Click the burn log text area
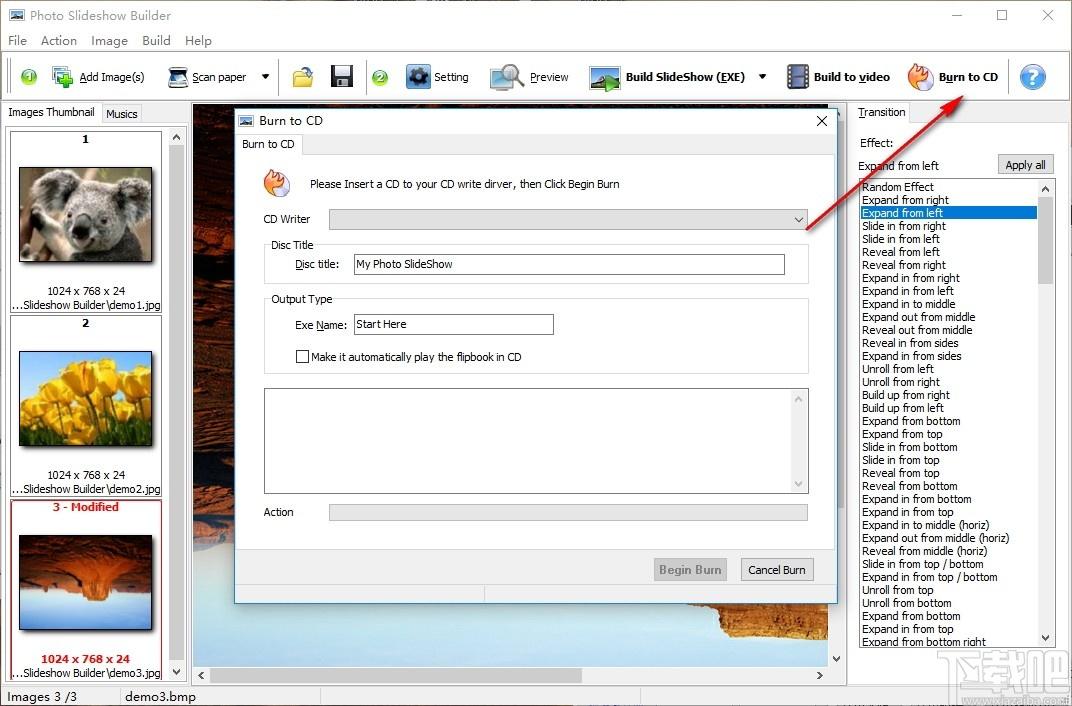The width and height of the screenshot is (1072, 706). tap(536, 441)
